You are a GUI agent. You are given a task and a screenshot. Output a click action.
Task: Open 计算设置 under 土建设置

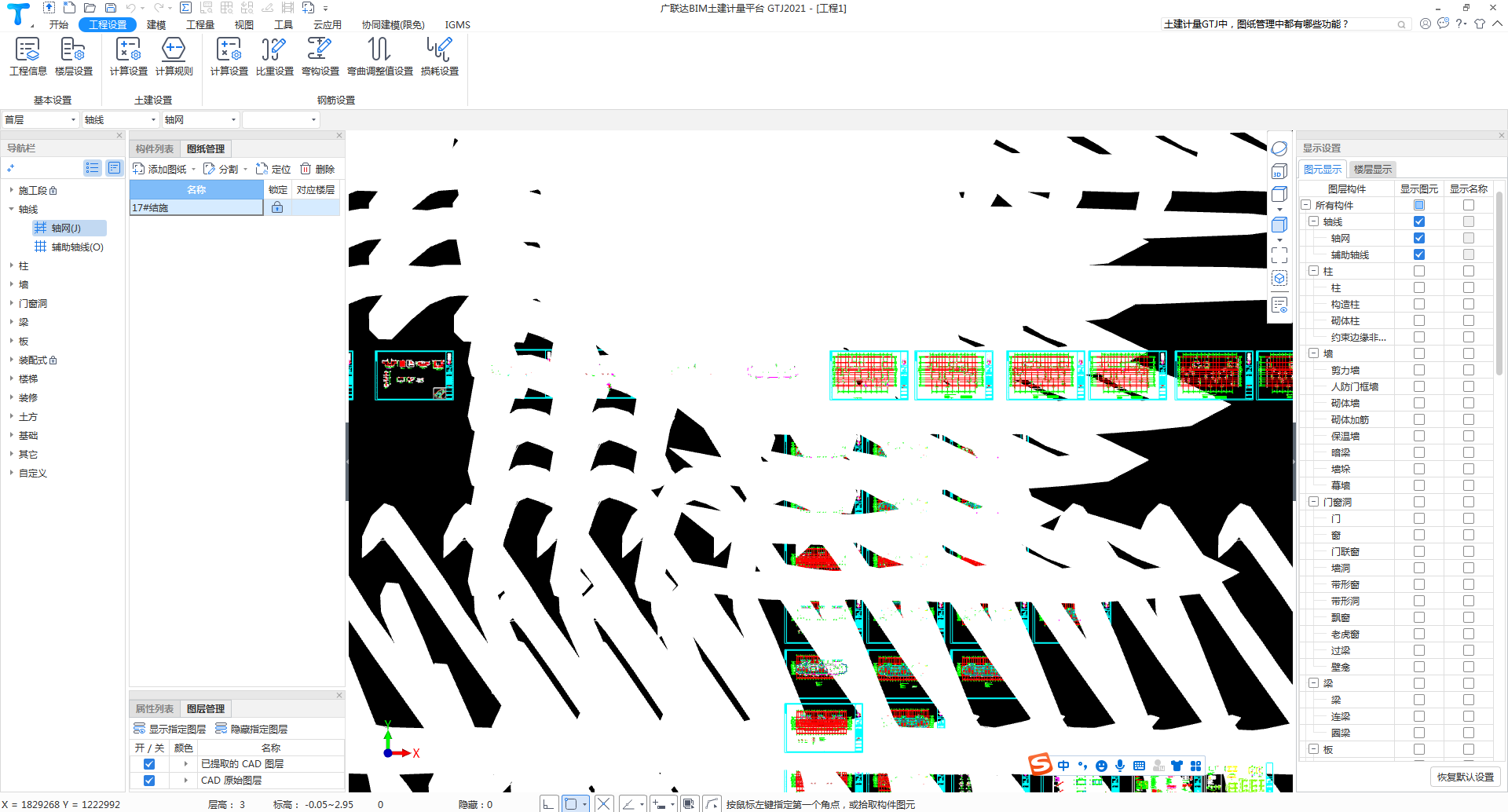tap(128, 57)
